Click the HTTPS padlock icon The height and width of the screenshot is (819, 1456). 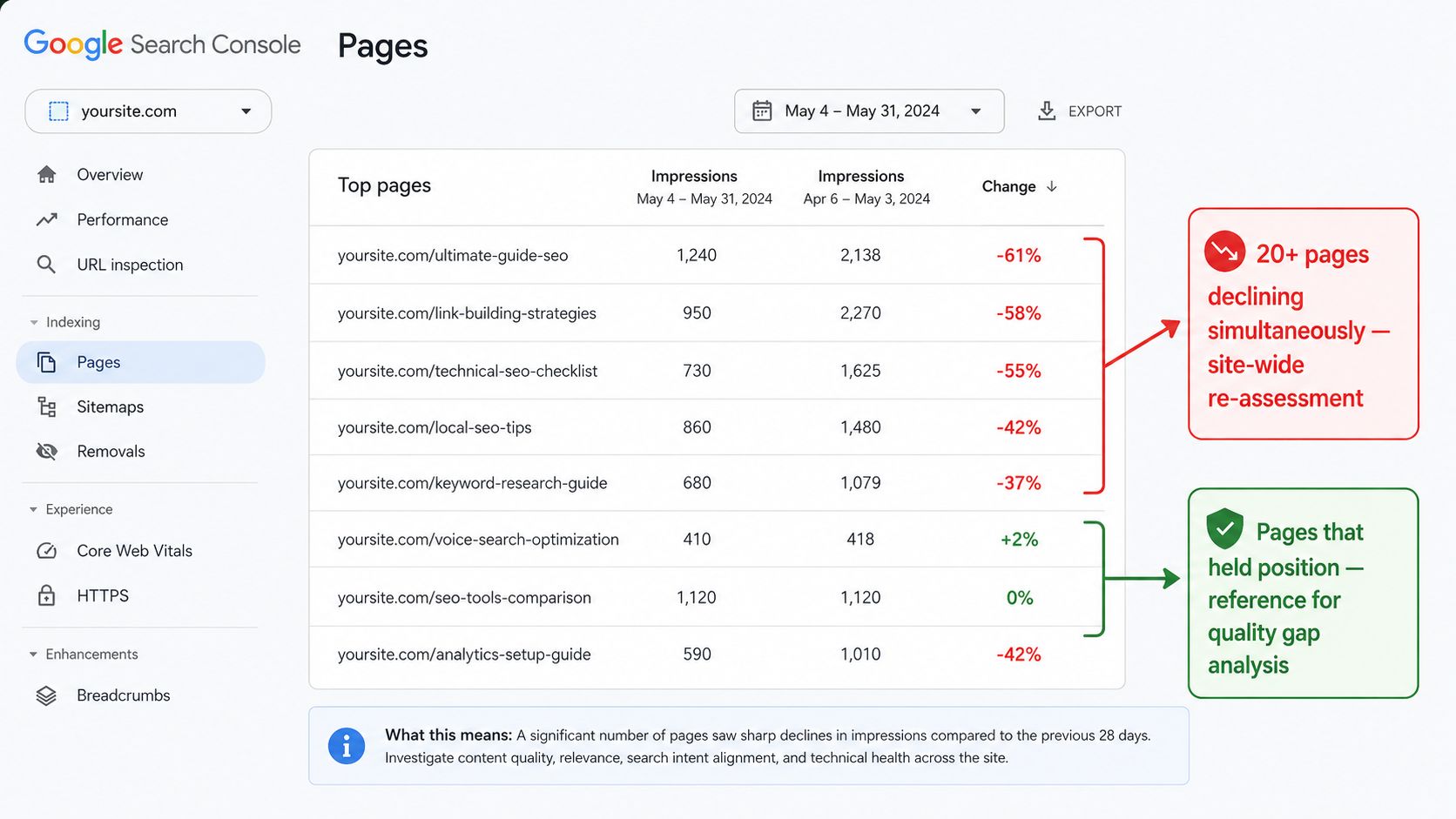click(x=47, y=595)
